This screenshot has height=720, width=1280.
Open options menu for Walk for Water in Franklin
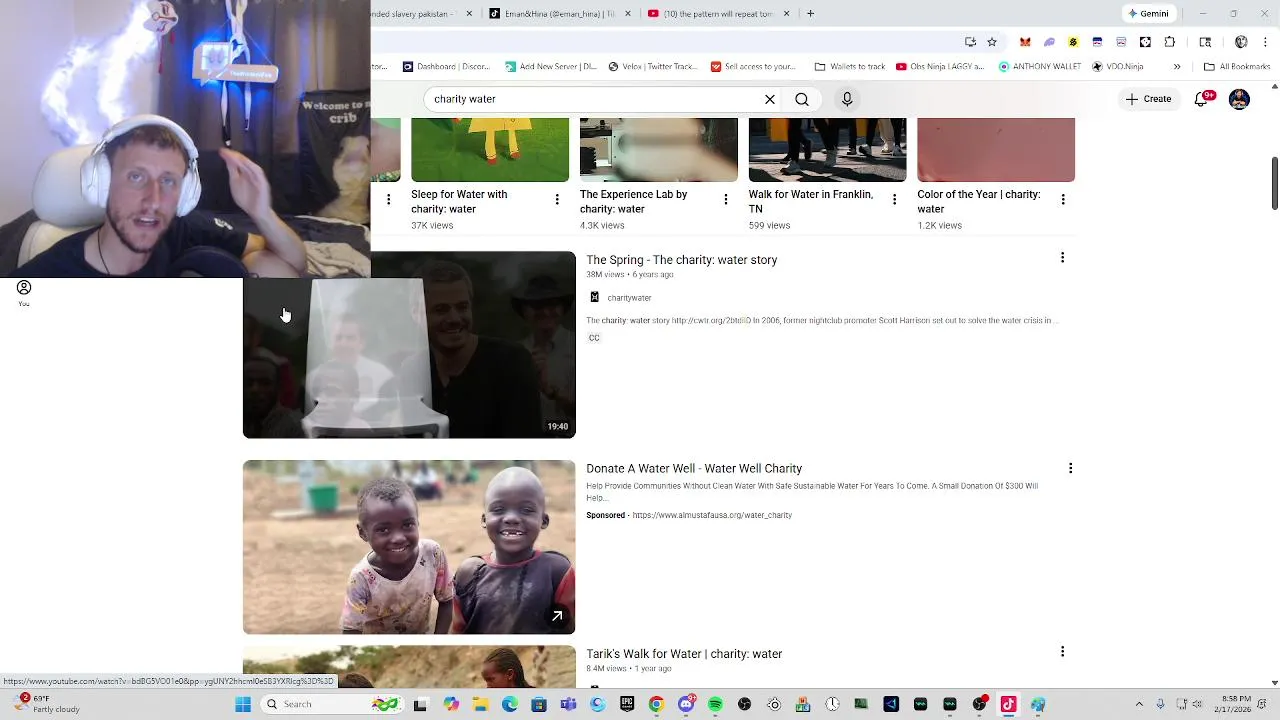(x=894, y=200)
